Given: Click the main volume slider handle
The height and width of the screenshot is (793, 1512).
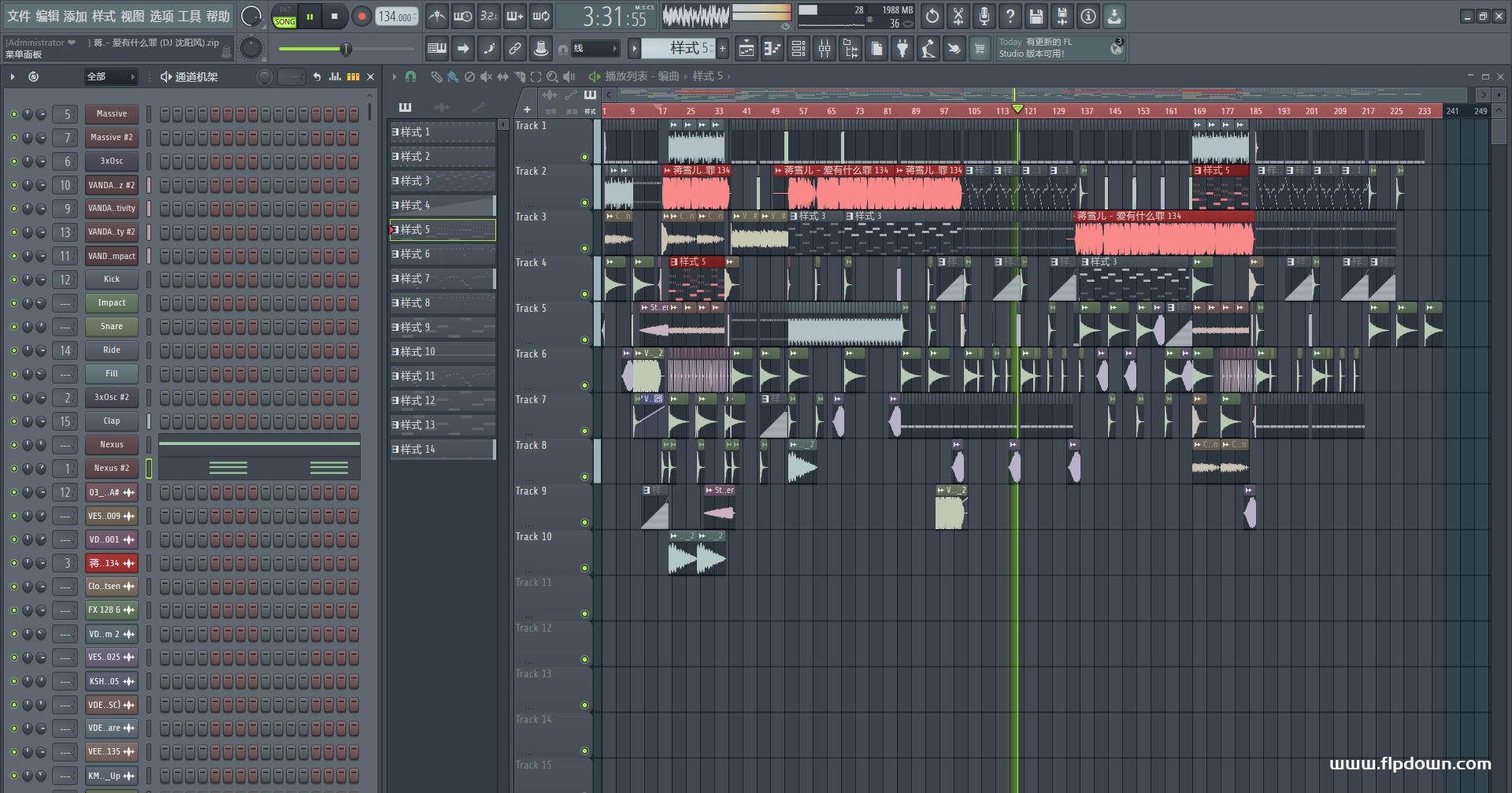Looking at the screenshot, I should (x=346, y=50).
